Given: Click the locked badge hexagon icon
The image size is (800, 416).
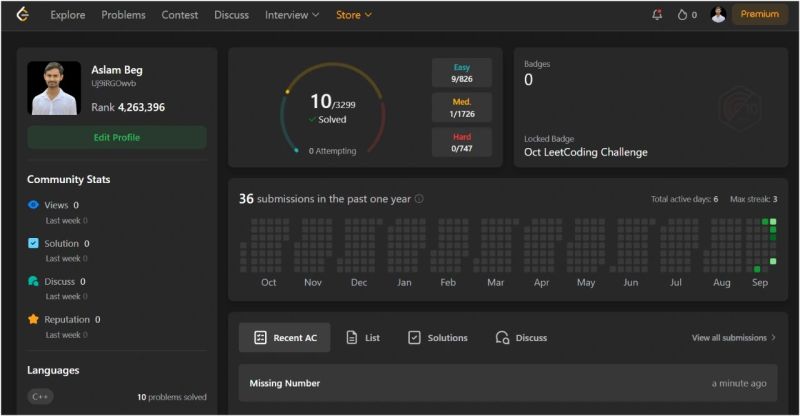Looking at the screenshot, I should click(740, 108).
